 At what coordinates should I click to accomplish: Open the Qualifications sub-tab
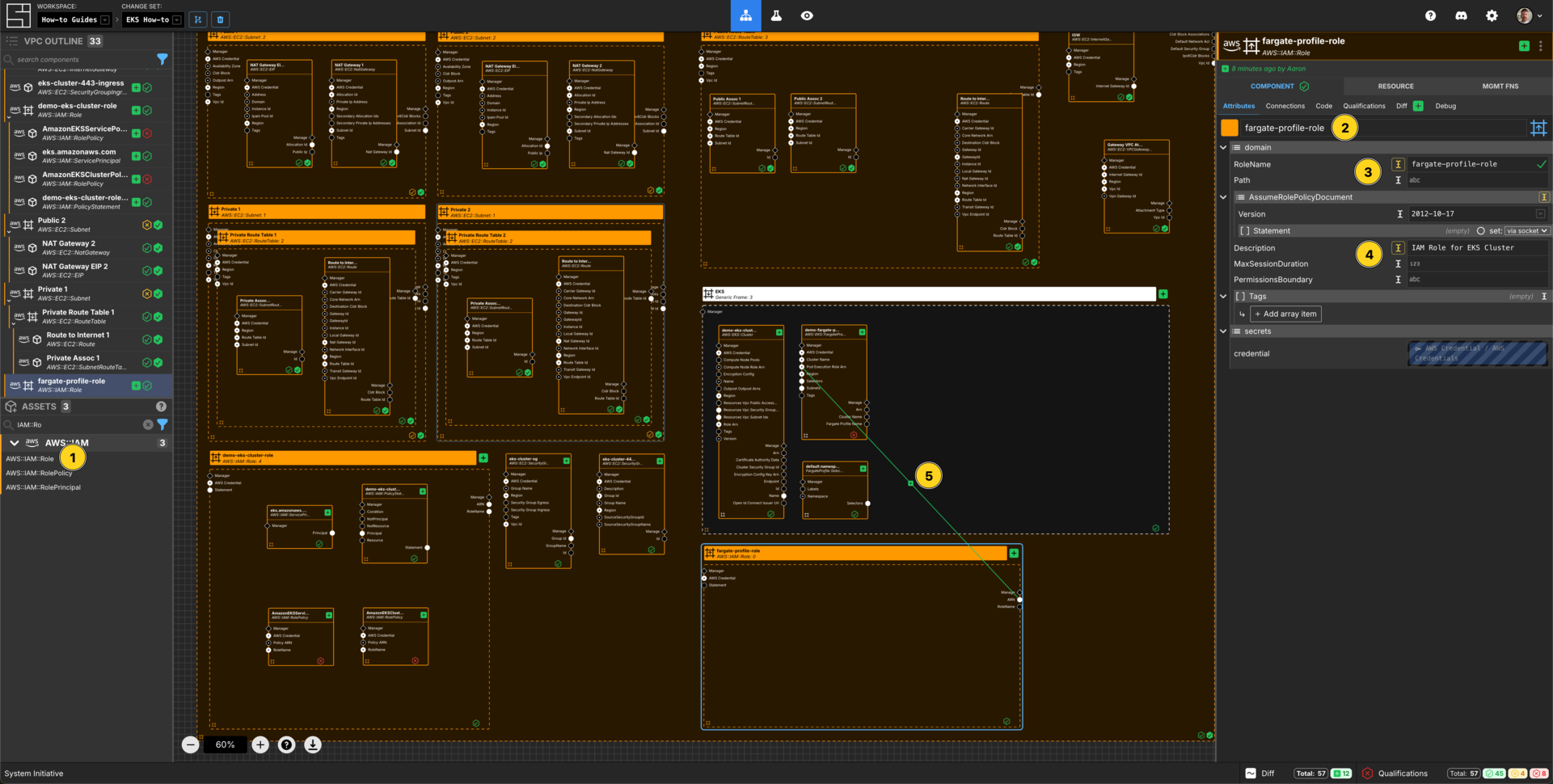[1364, 106]
